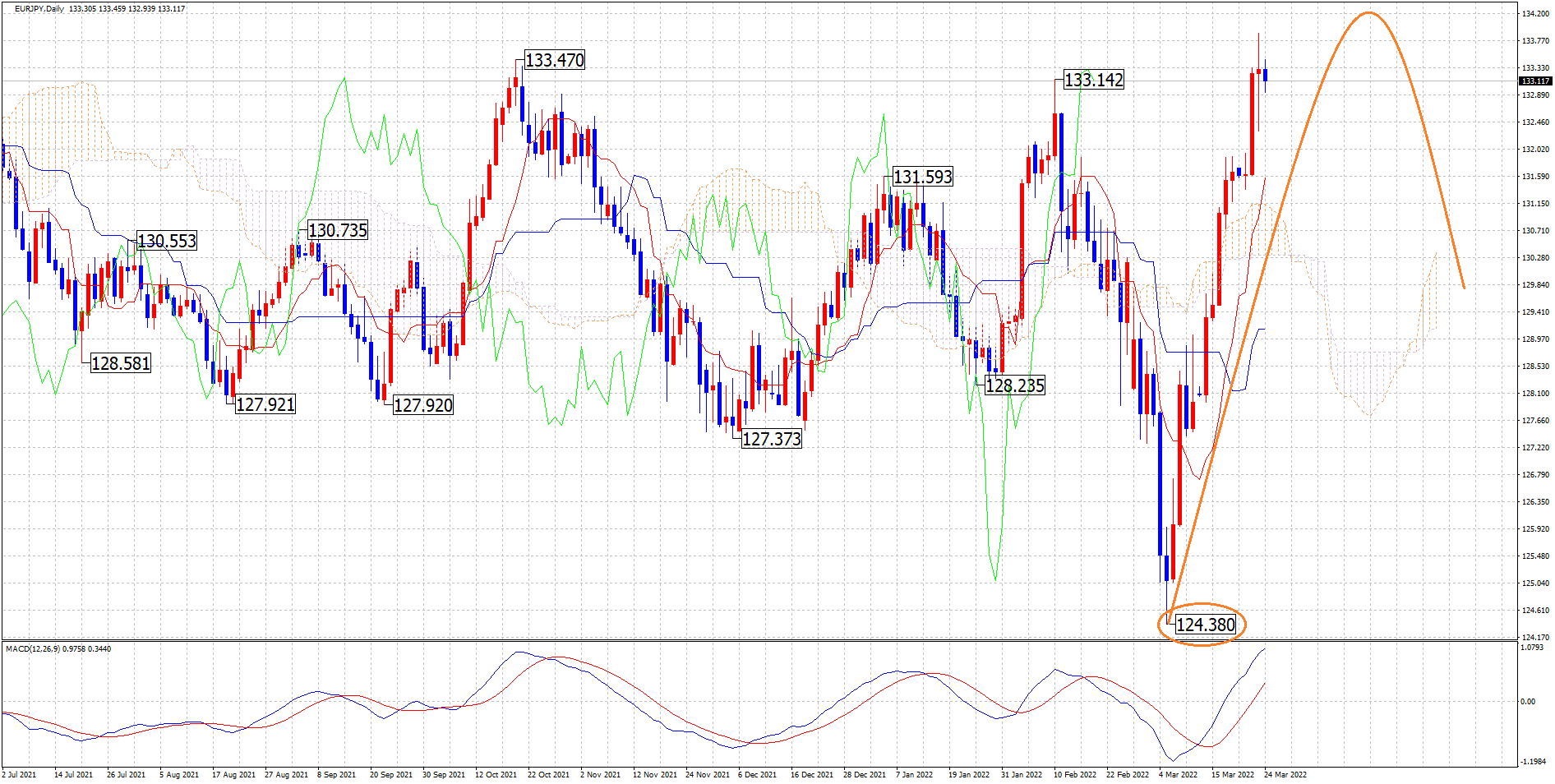Click the 134.200 value on price scale
This screenshot has width=1555, height=784.
click(1535, 14)
